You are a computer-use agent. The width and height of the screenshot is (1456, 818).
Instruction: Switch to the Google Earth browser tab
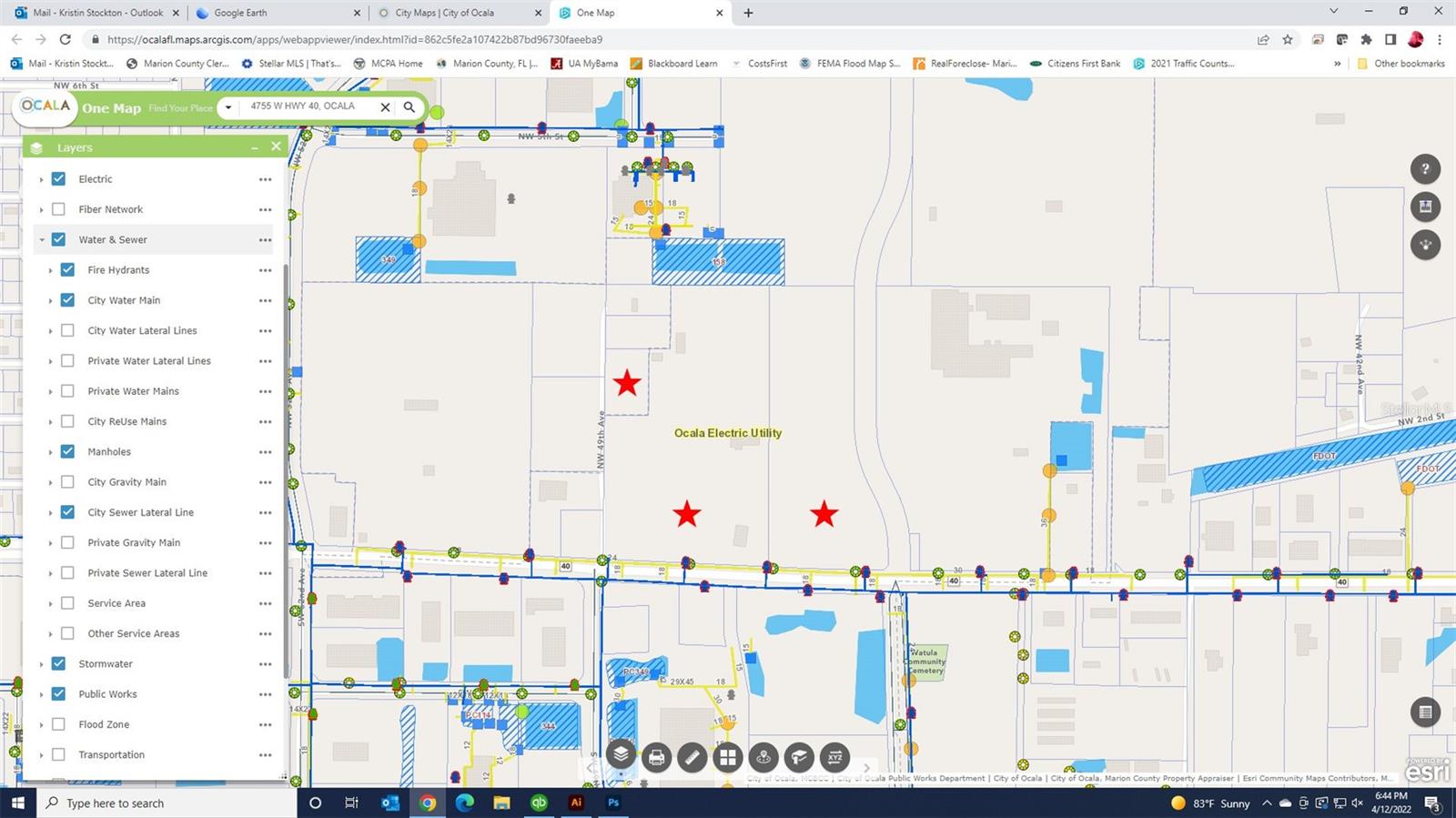point(273,13)
